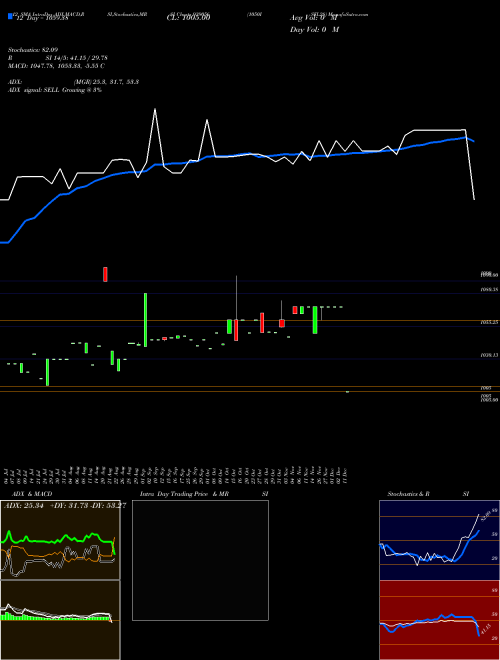Screen dimensions: 500x660
Task: Click the 1053.25 price axis label
Action: coord(489,322)
